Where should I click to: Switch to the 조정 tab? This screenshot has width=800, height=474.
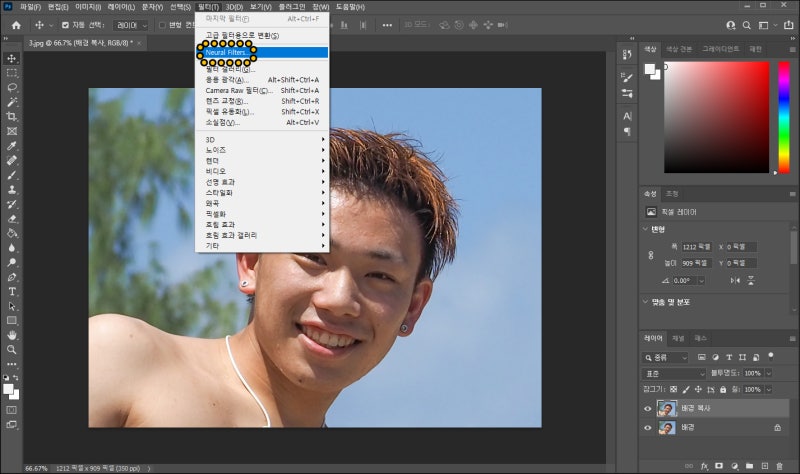(672, 194)
